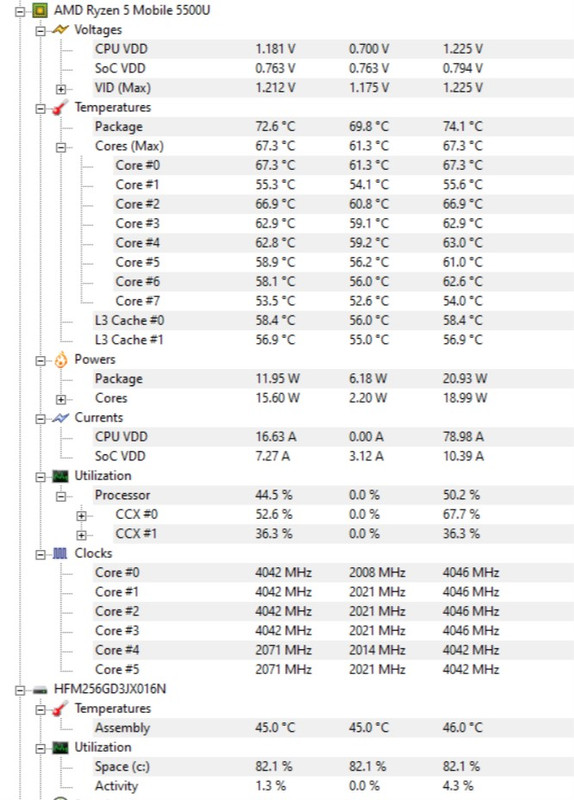Click the Utilization icon under HFM256GD3JX016N

60,747
